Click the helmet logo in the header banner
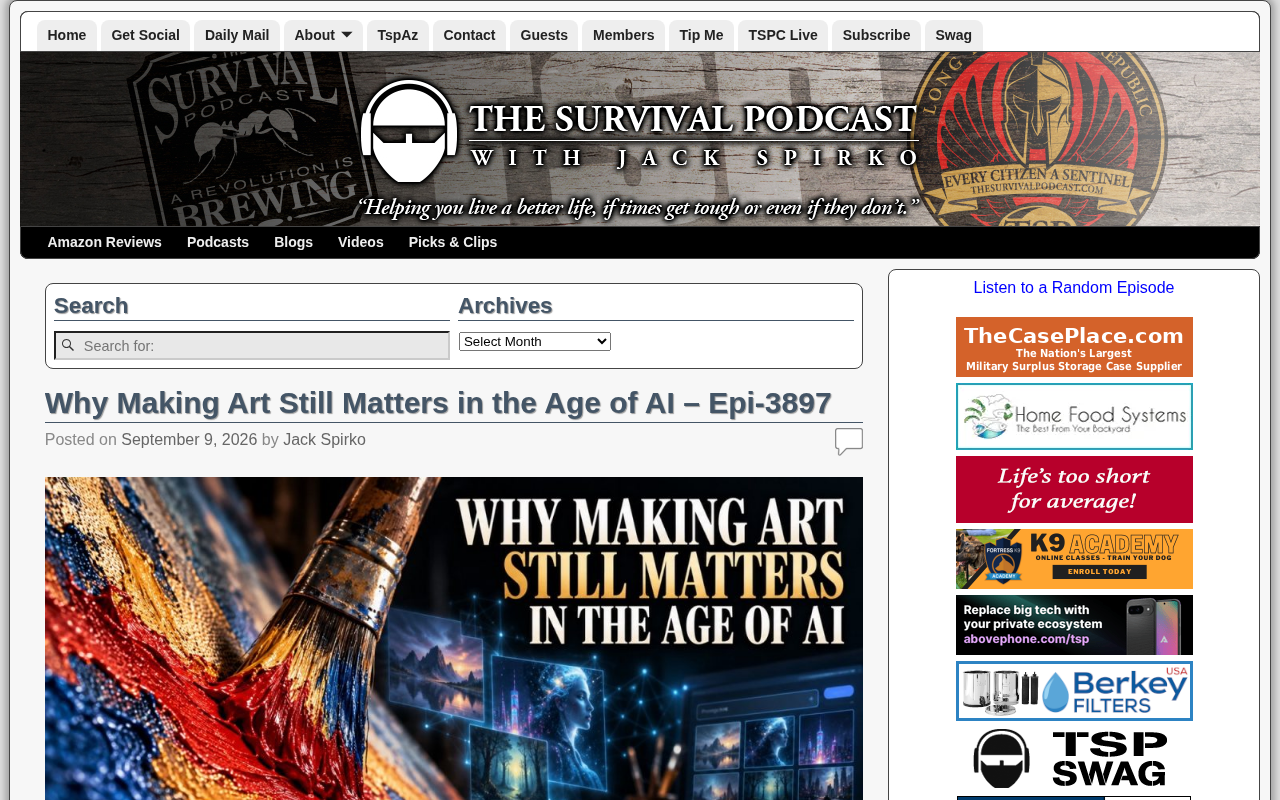This screenshot has width=1280, height=800. [409, 131]
